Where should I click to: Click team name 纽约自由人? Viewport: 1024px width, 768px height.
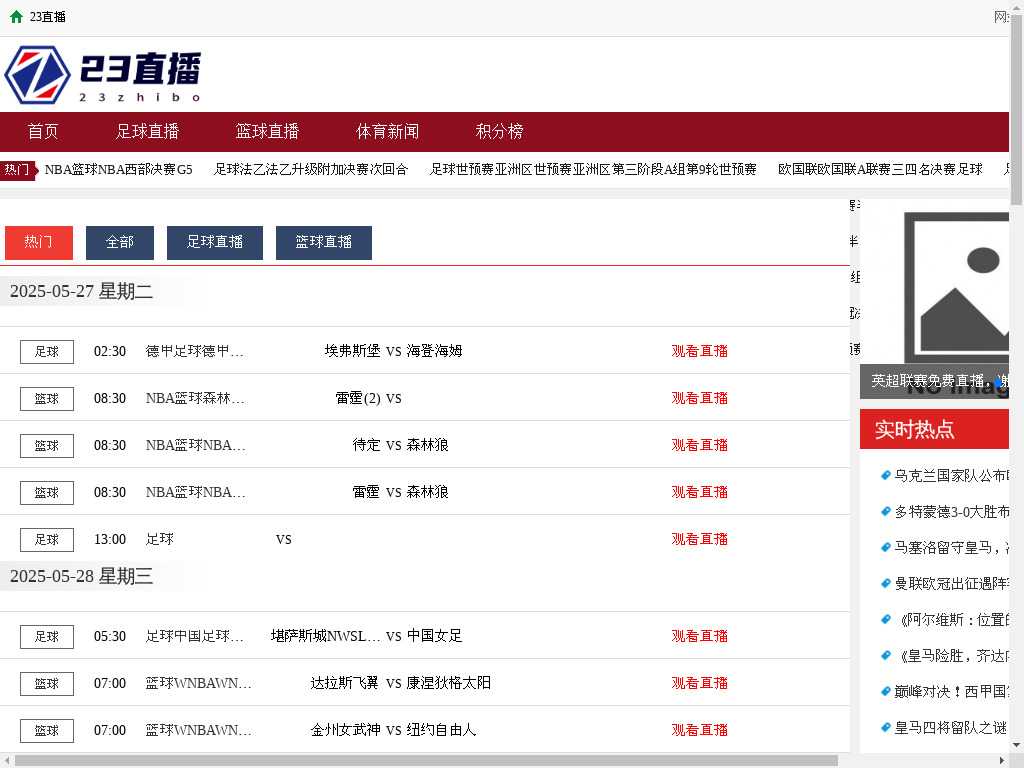coord(441,729)
